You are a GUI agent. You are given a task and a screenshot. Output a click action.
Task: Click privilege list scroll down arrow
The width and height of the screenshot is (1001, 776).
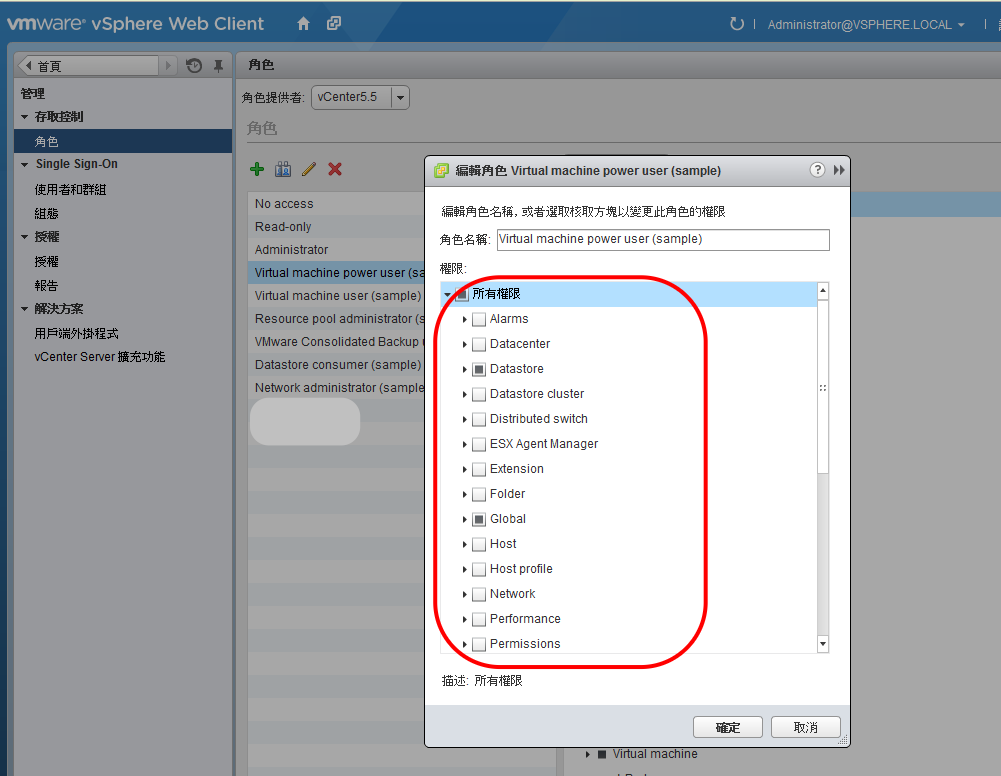coord(823,644)
